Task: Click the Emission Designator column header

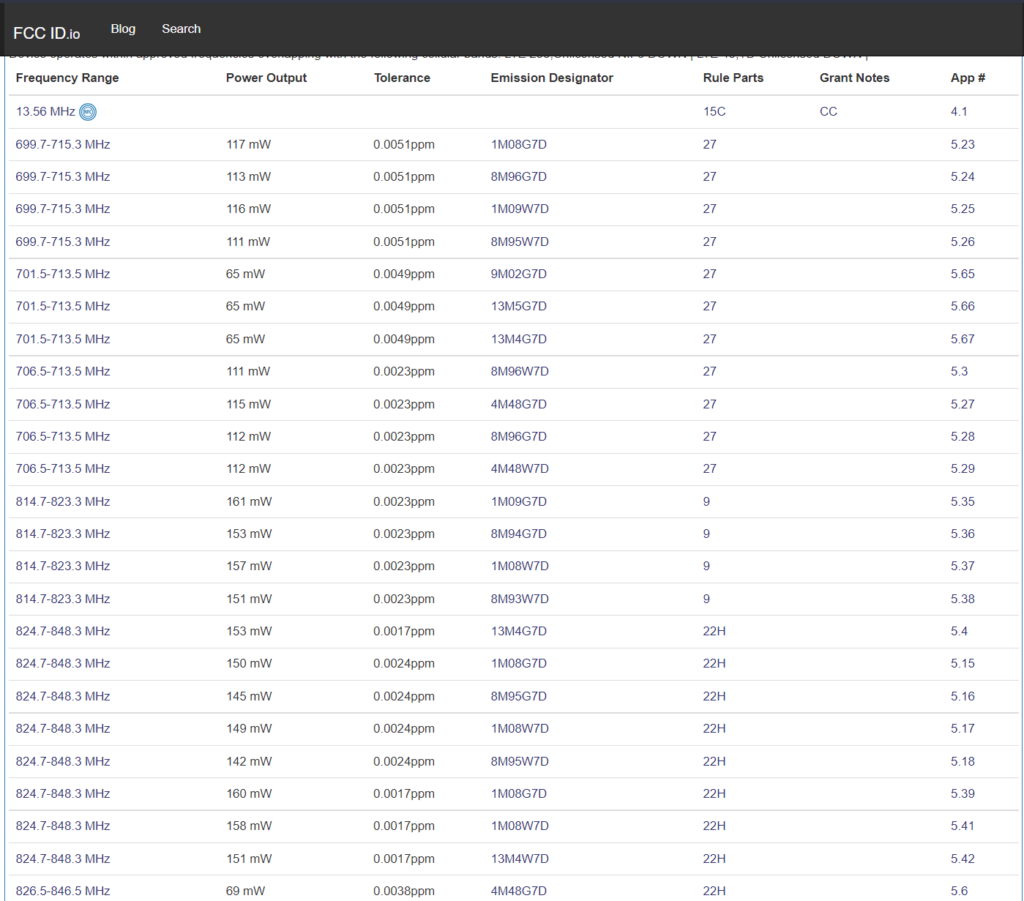Action: click(x=552, y=78)
